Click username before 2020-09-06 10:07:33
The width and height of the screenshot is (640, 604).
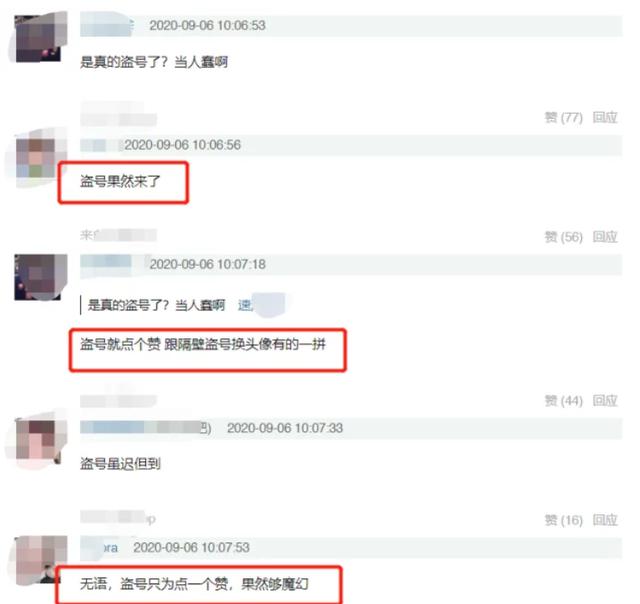[145, 428]
